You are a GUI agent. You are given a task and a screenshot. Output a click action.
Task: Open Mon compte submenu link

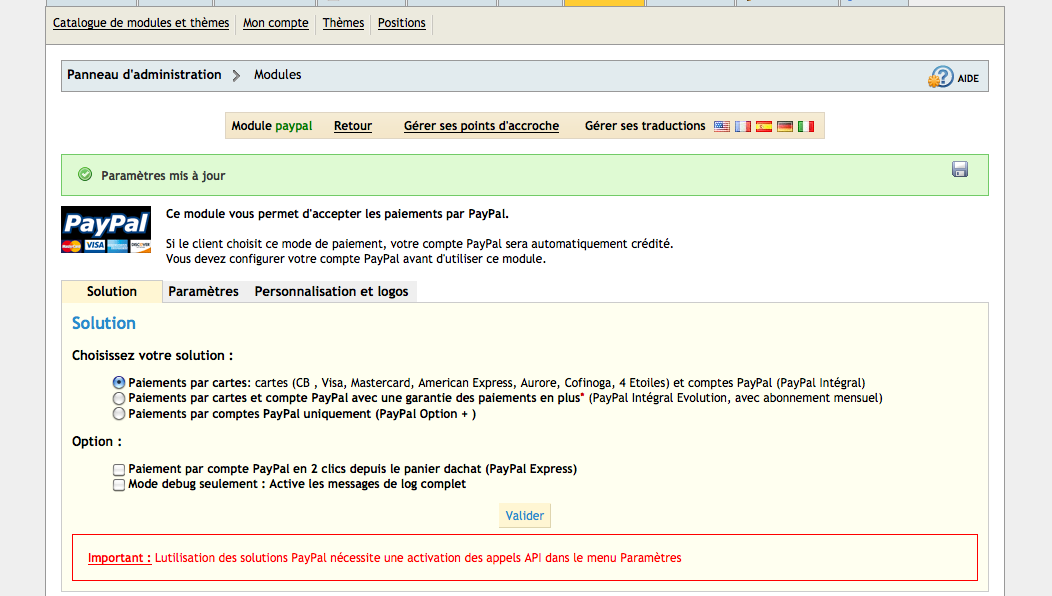276,23
